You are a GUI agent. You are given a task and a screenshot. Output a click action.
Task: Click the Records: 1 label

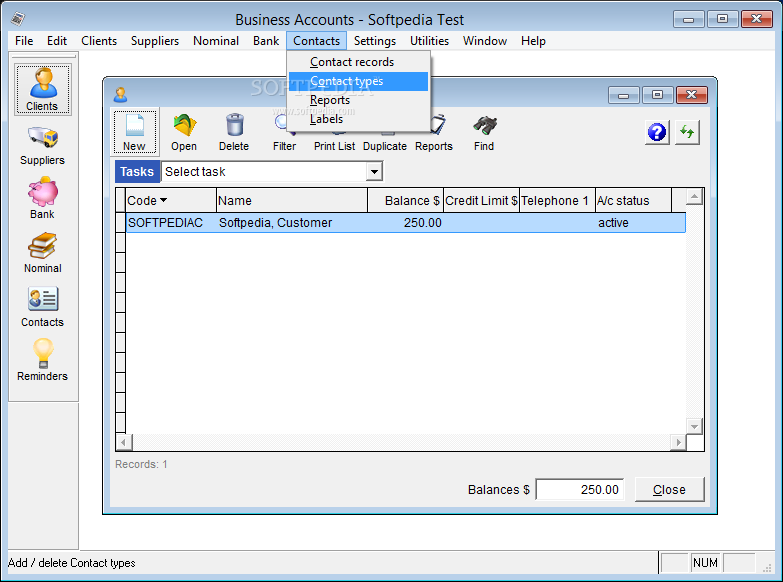point(141,464)
